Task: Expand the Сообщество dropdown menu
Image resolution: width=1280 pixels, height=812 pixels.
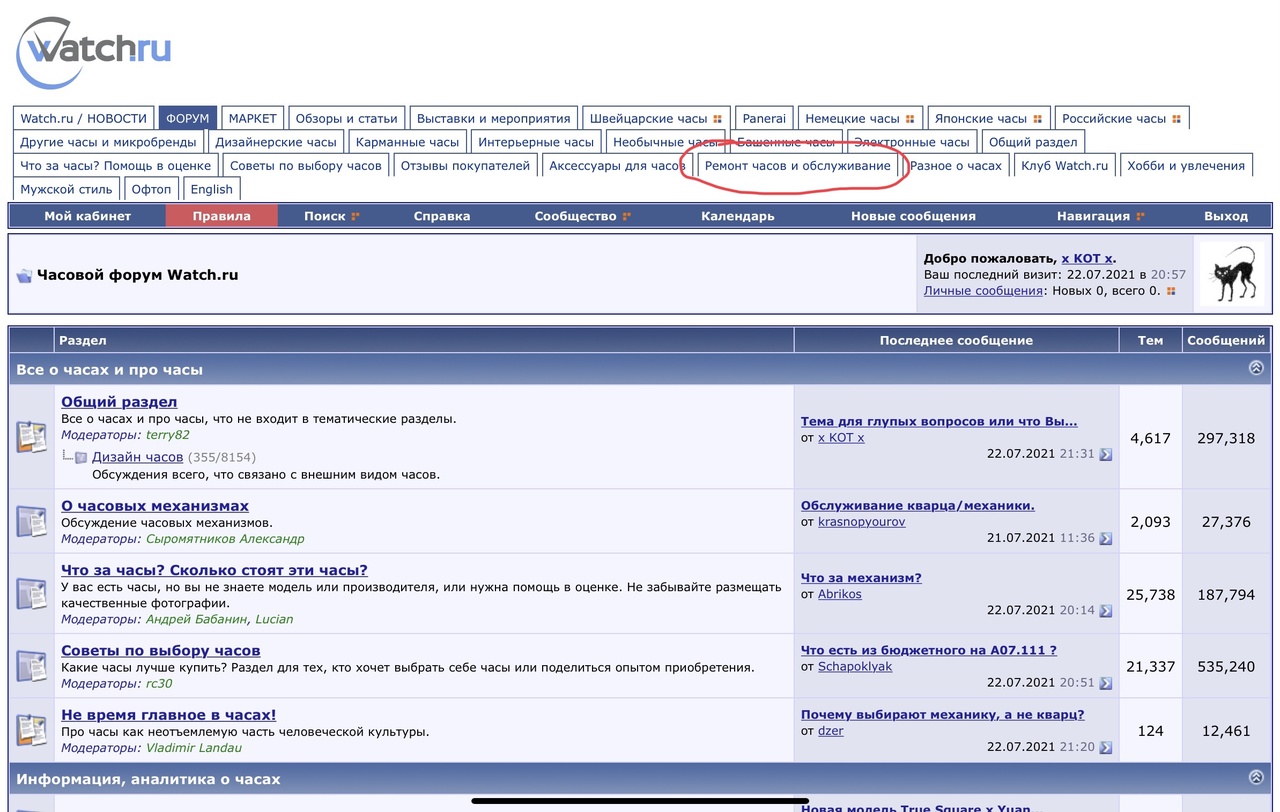Action: click(x=582, y=216)
